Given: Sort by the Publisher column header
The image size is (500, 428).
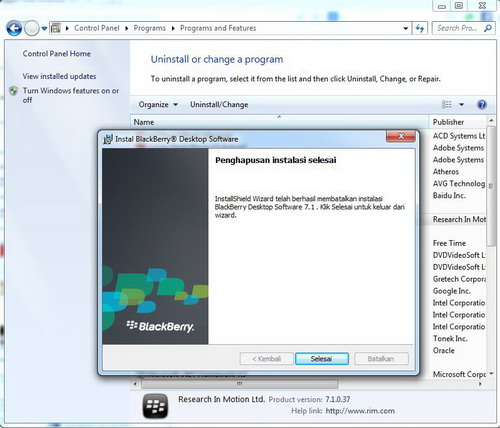Looking at the screenshot, I should [458, 122].
